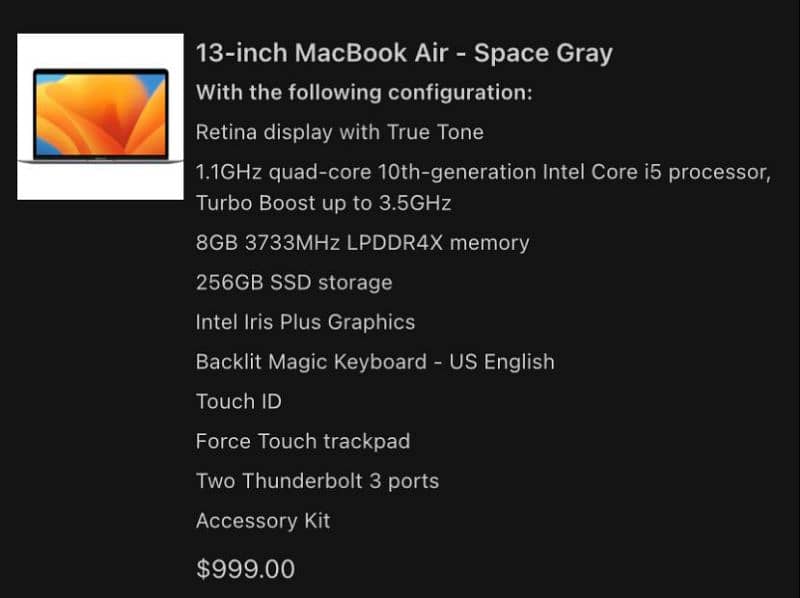Click the Turbo Boost up to 3.5GHz text
The image size is (800, 598).
[323, 203]
